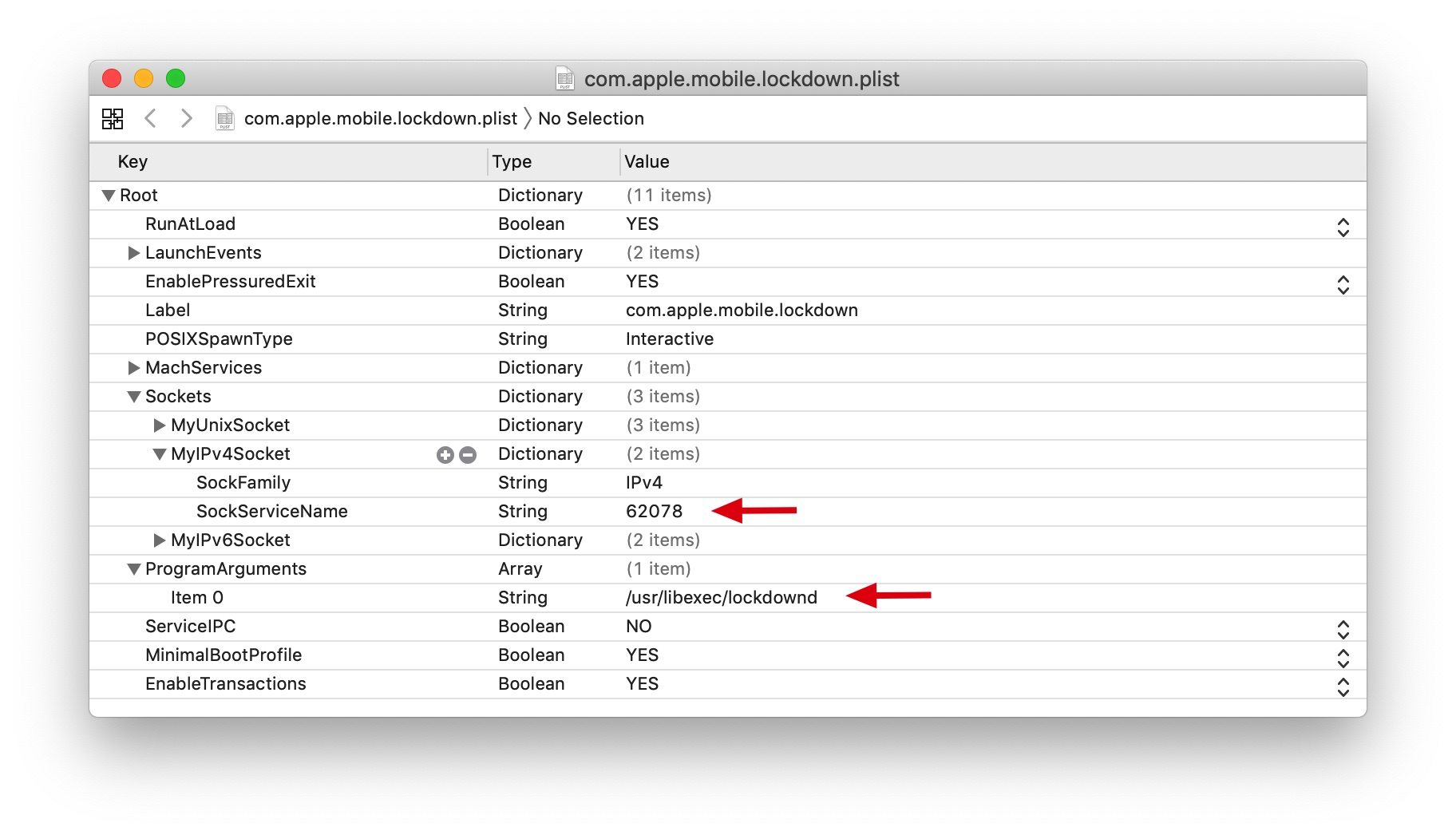Image resolution: width=1456 pixels, height=835 pixels.
Task: Select the EnablePressuredExit key
Action: click(x=230, y=282)
